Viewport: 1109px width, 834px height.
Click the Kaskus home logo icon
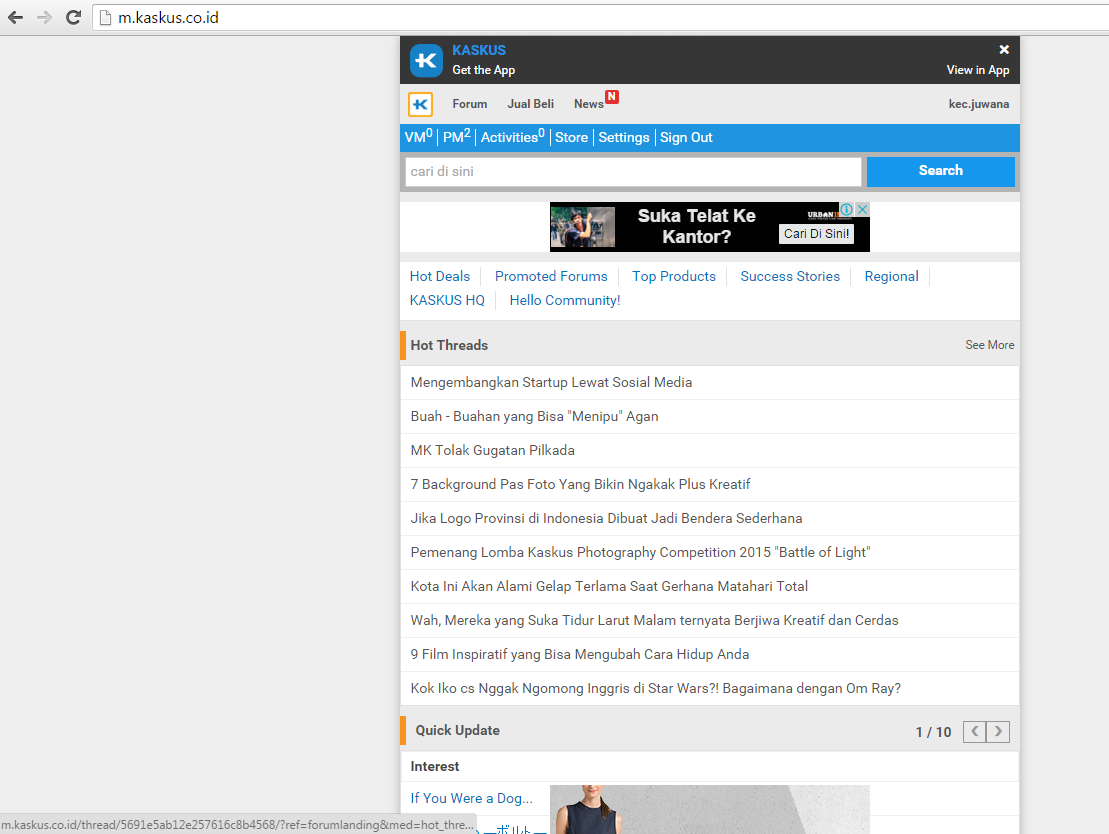(420, 105)
